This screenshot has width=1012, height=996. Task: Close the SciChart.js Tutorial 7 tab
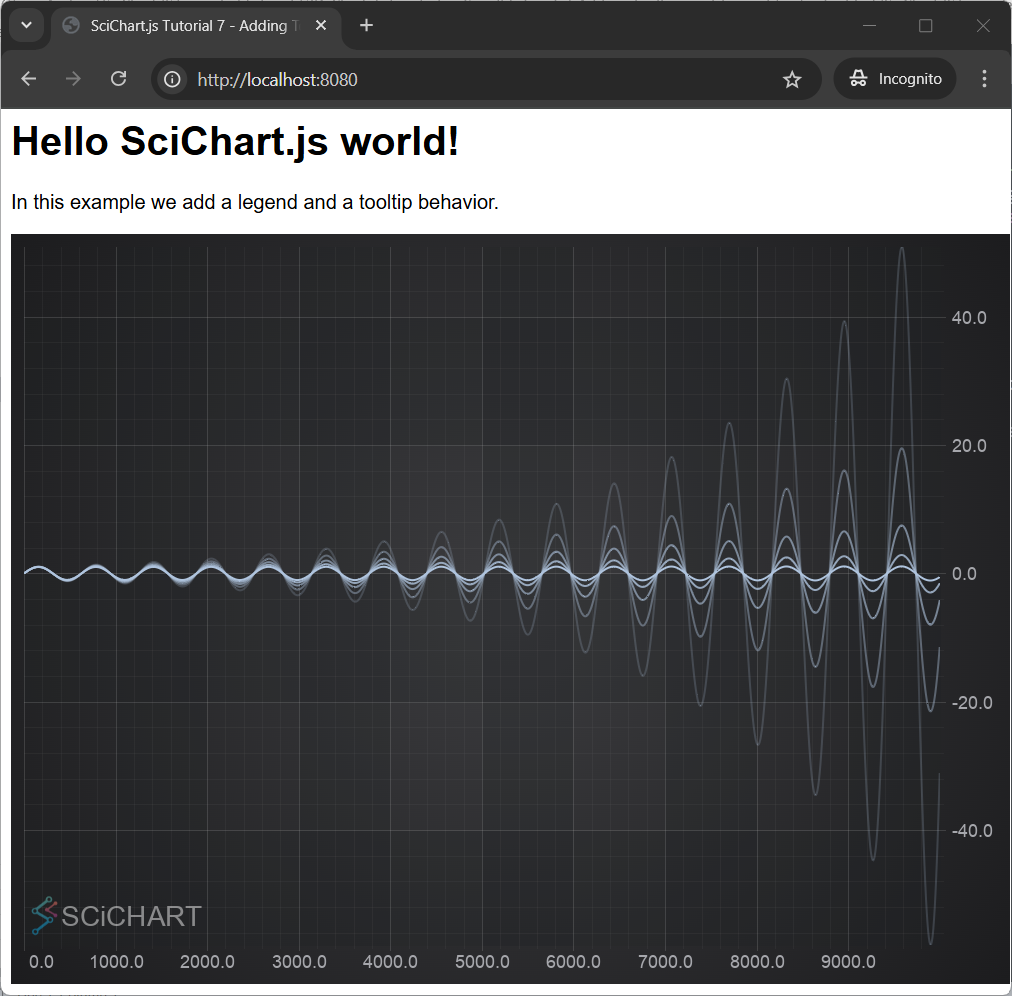(x=321, y=26)
